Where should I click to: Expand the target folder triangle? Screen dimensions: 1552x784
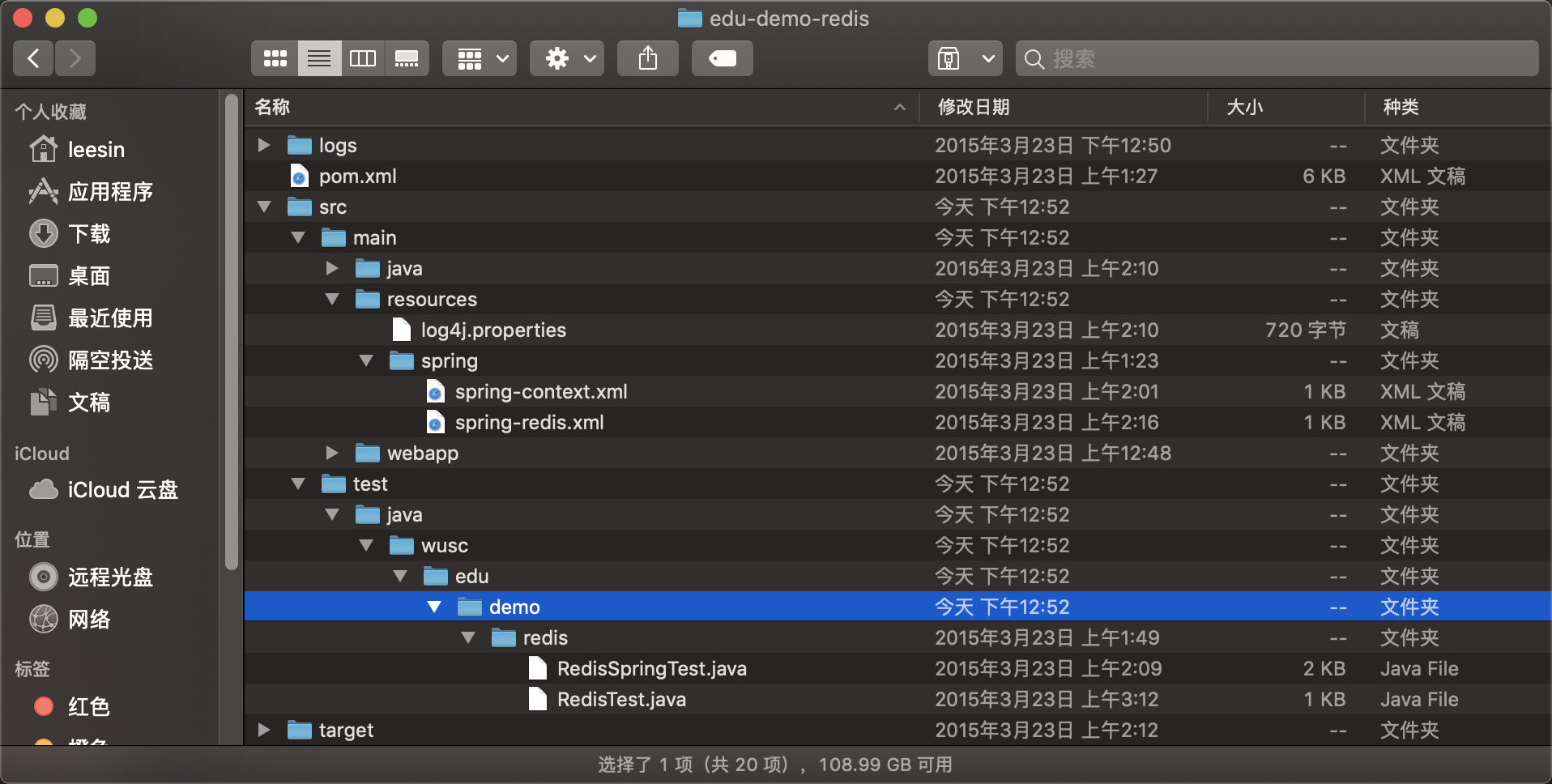(x=264, y=730)
